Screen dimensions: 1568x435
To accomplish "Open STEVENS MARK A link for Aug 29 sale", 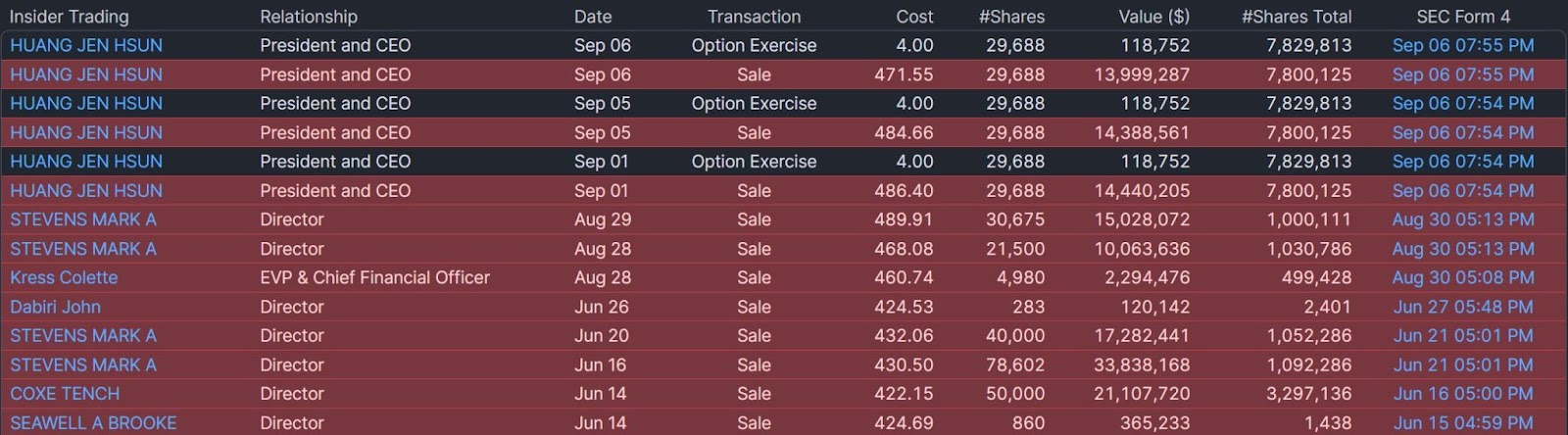I will pos(83,219).
